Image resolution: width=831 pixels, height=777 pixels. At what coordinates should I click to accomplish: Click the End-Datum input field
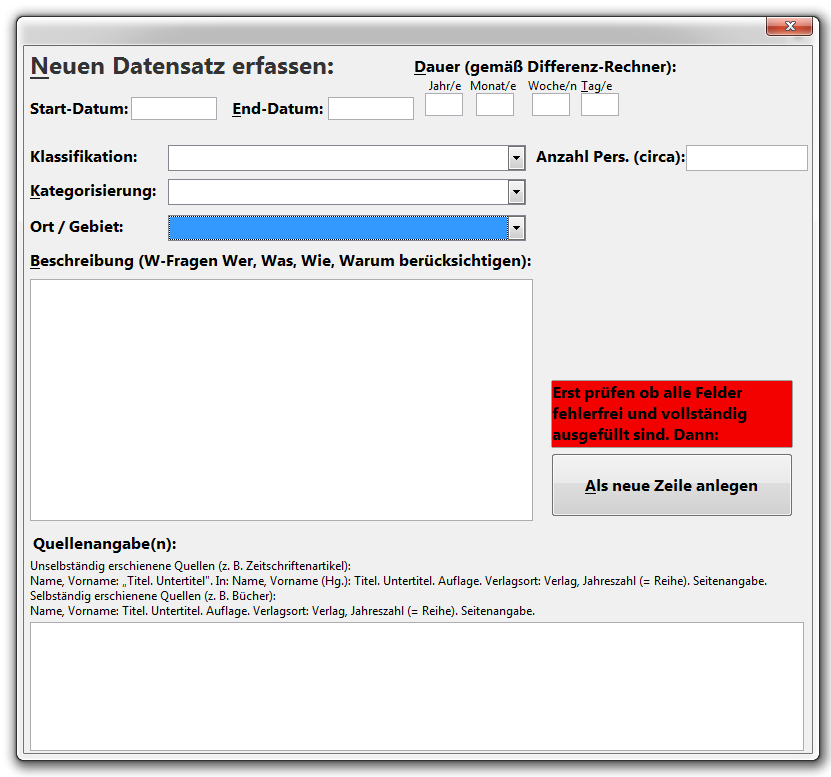(370, 108)
